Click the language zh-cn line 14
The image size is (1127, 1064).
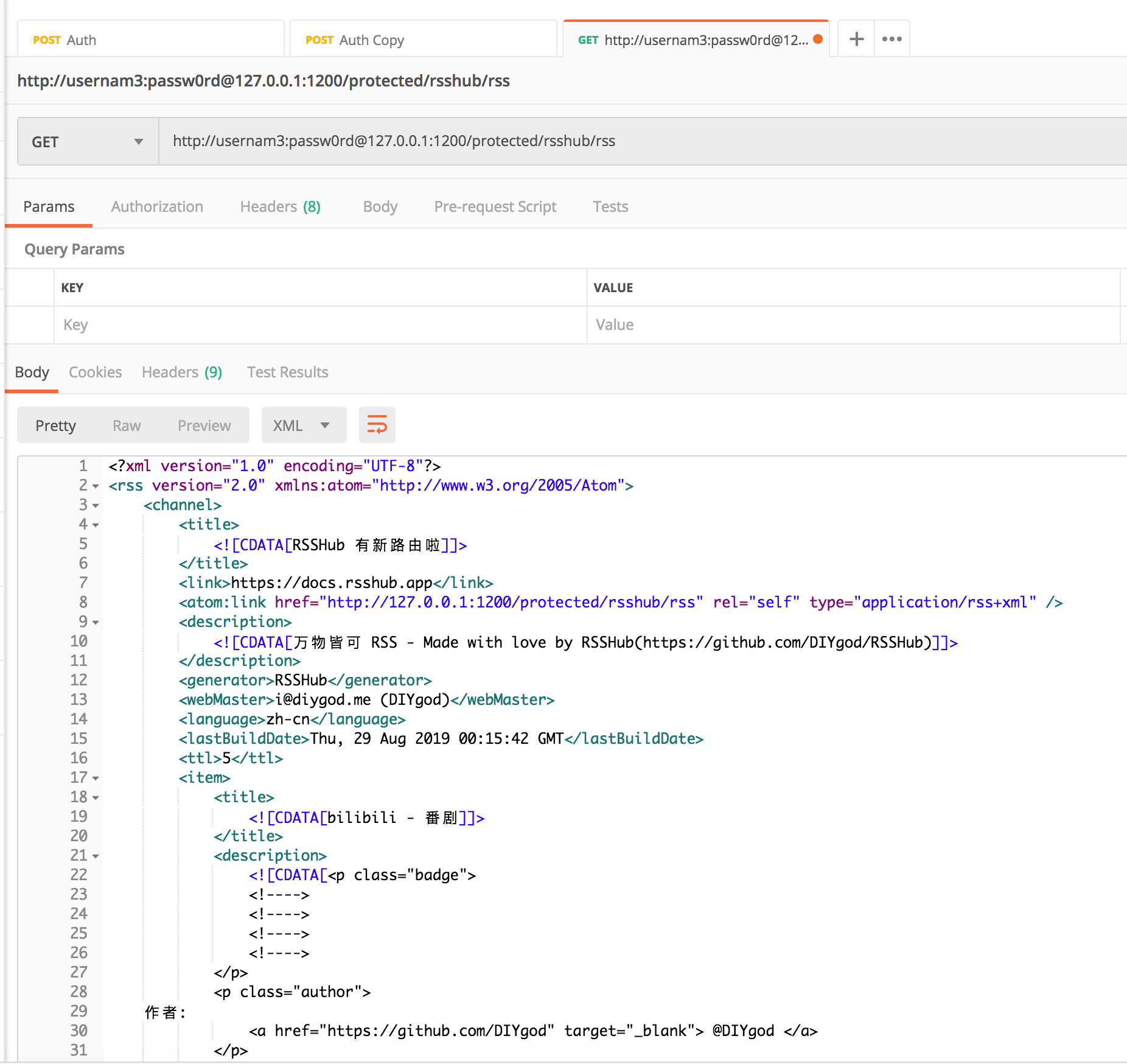point(292,719)
